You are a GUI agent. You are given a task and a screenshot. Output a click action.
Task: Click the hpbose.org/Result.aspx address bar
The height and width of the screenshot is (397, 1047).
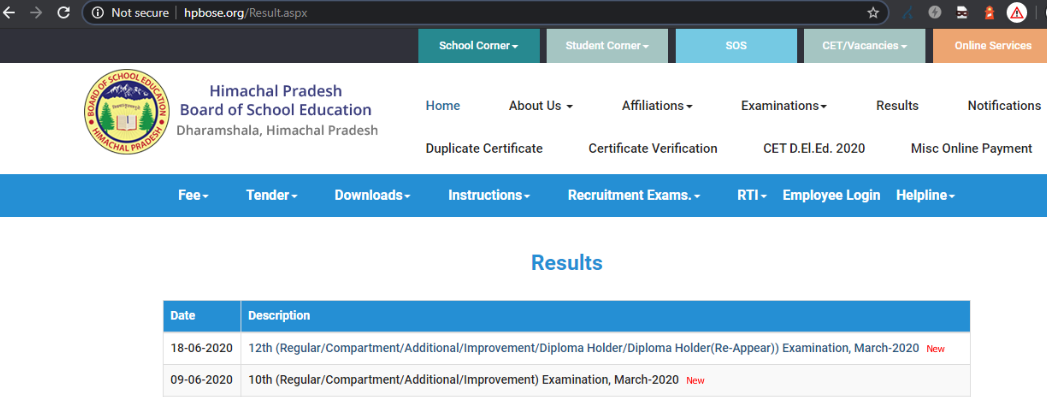click(x=485, y=13)
